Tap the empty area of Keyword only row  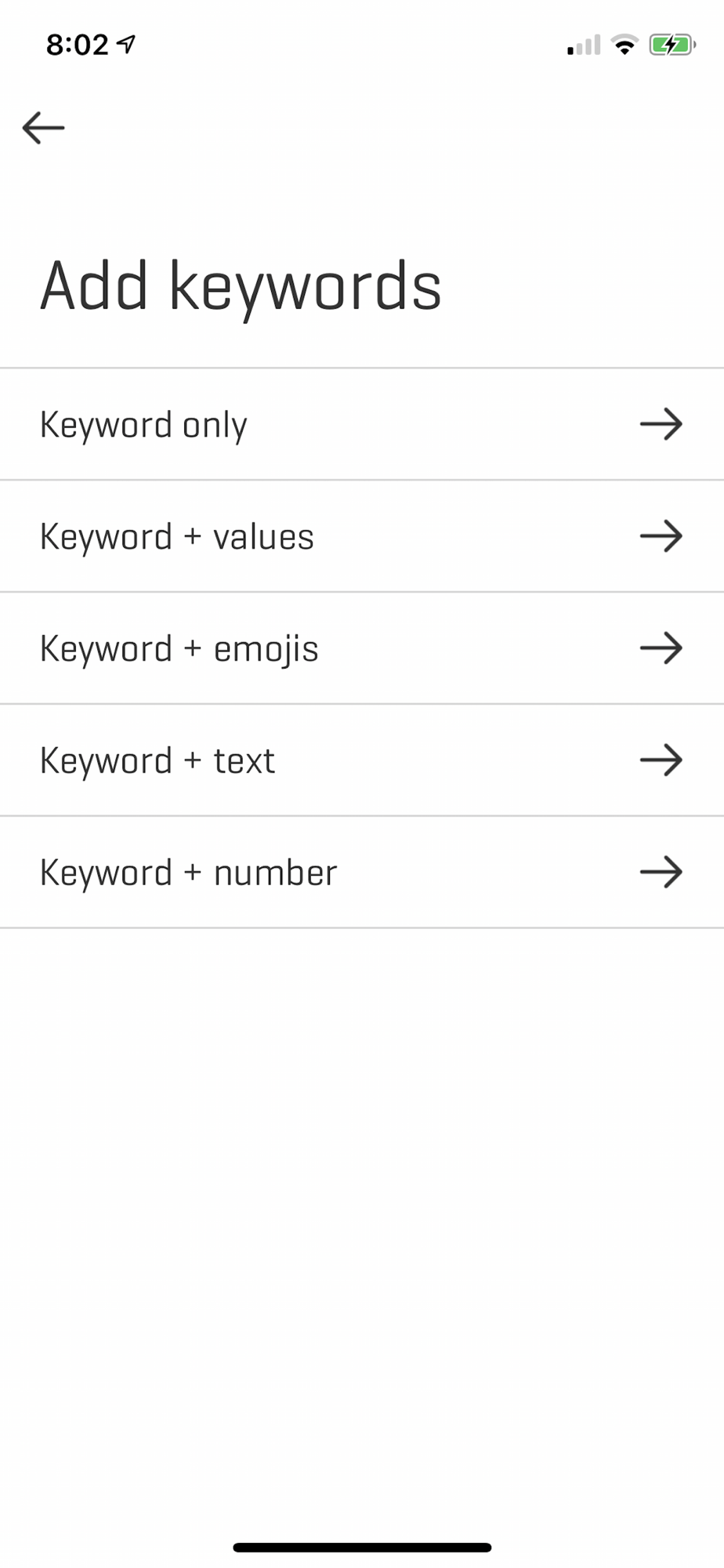[443, 424]
